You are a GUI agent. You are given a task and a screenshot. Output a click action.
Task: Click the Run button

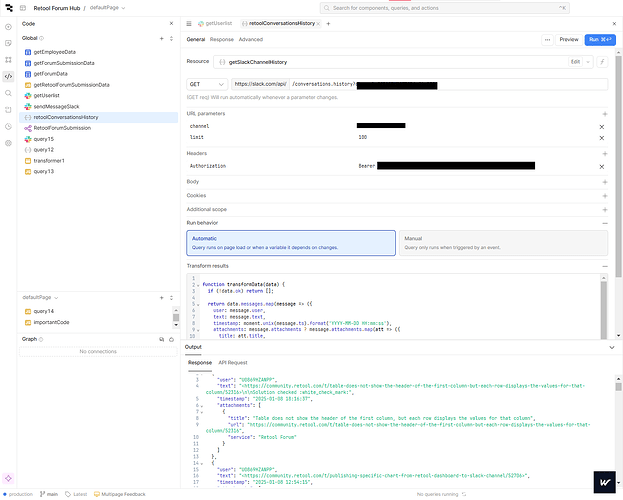tap(600, 40)
